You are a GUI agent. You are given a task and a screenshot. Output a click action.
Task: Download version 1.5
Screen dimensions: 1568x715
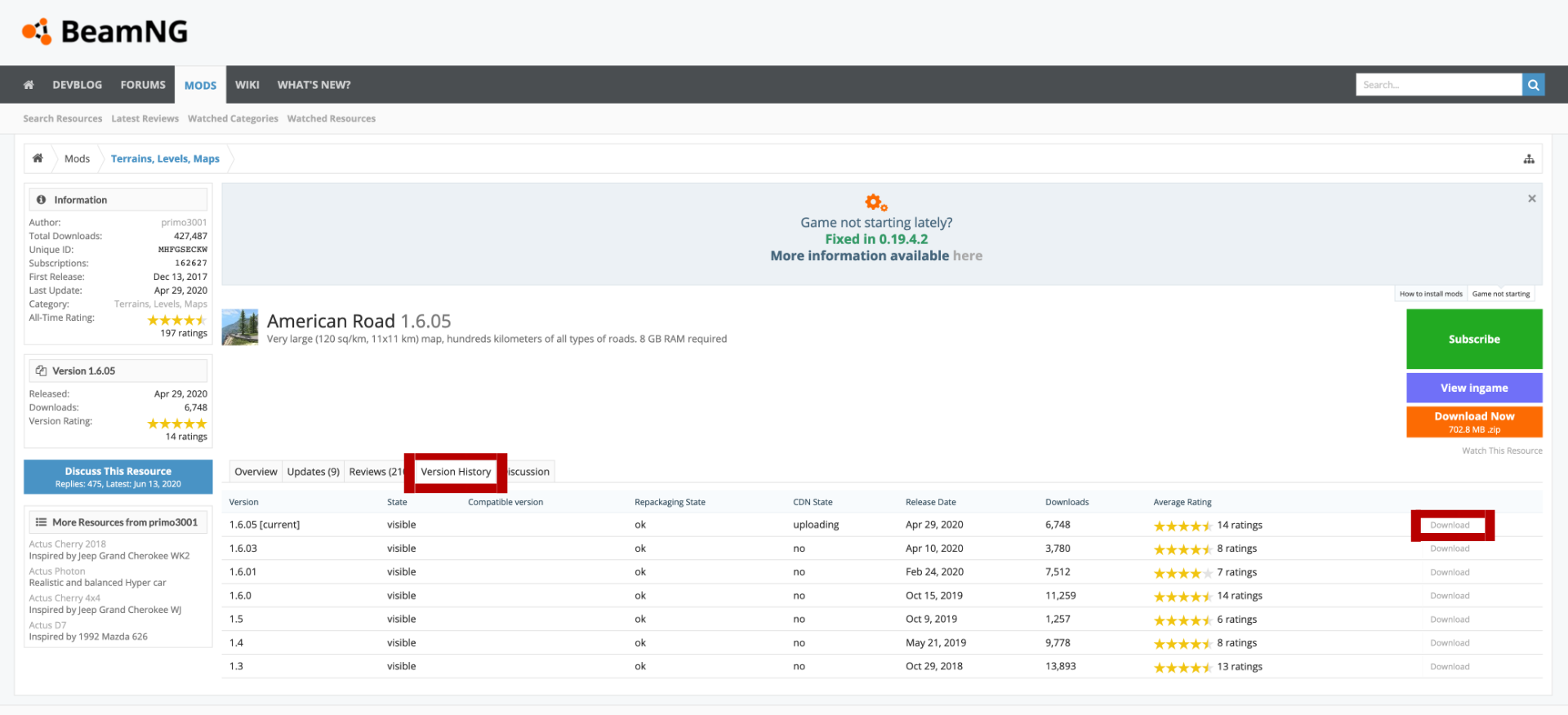pyautogui.click(x=1450, y=620)
